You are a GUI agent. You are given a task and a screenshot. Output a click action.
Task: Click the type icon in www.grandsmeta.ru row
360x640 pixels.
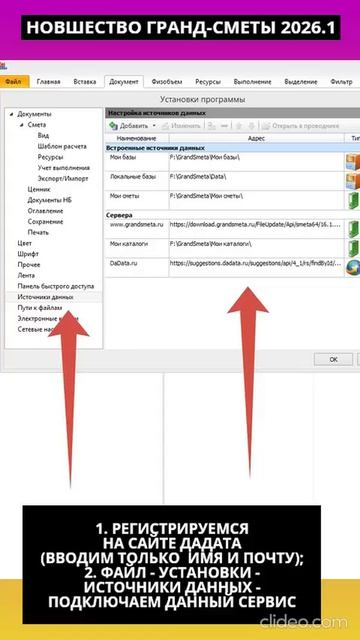[x=353, y=229]
